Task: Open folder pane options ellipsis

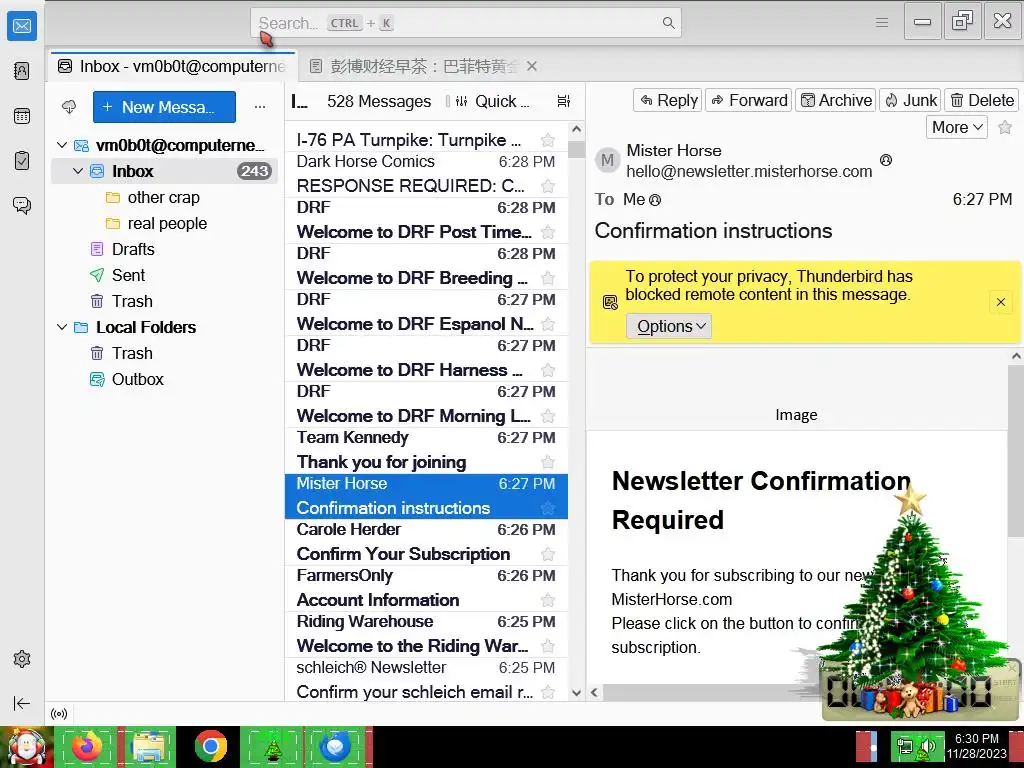Action: pos(260,106)
